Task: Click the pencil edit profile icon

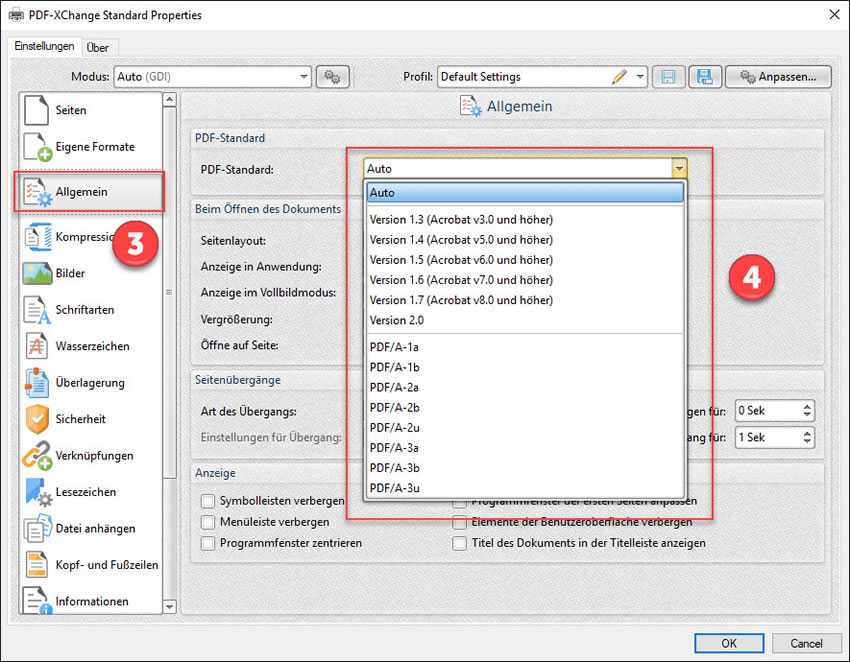Action: coord(619,77)
